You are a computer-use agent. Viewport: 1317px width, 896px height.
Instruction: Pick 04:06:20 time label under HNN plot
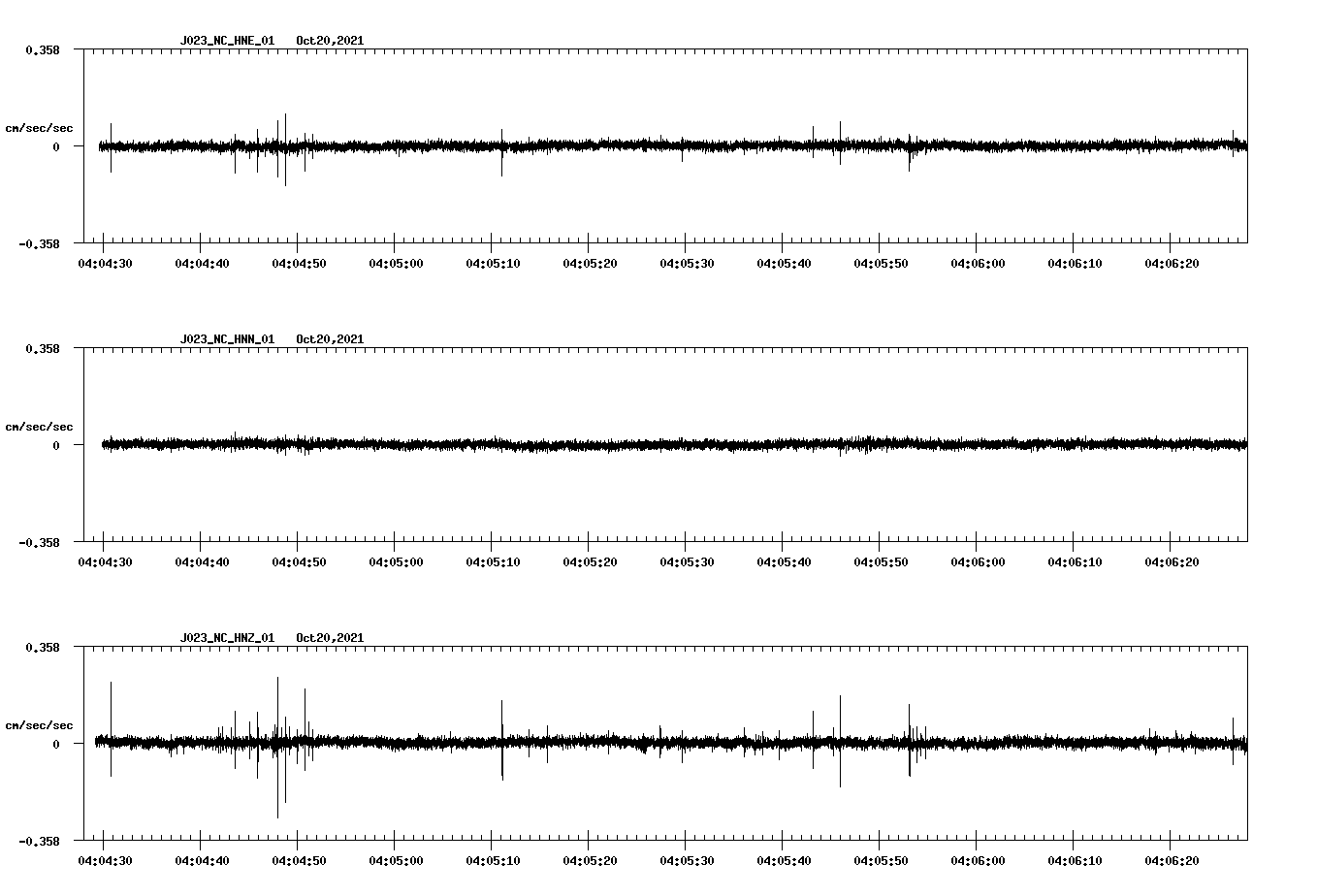(x=1172, y=562)
